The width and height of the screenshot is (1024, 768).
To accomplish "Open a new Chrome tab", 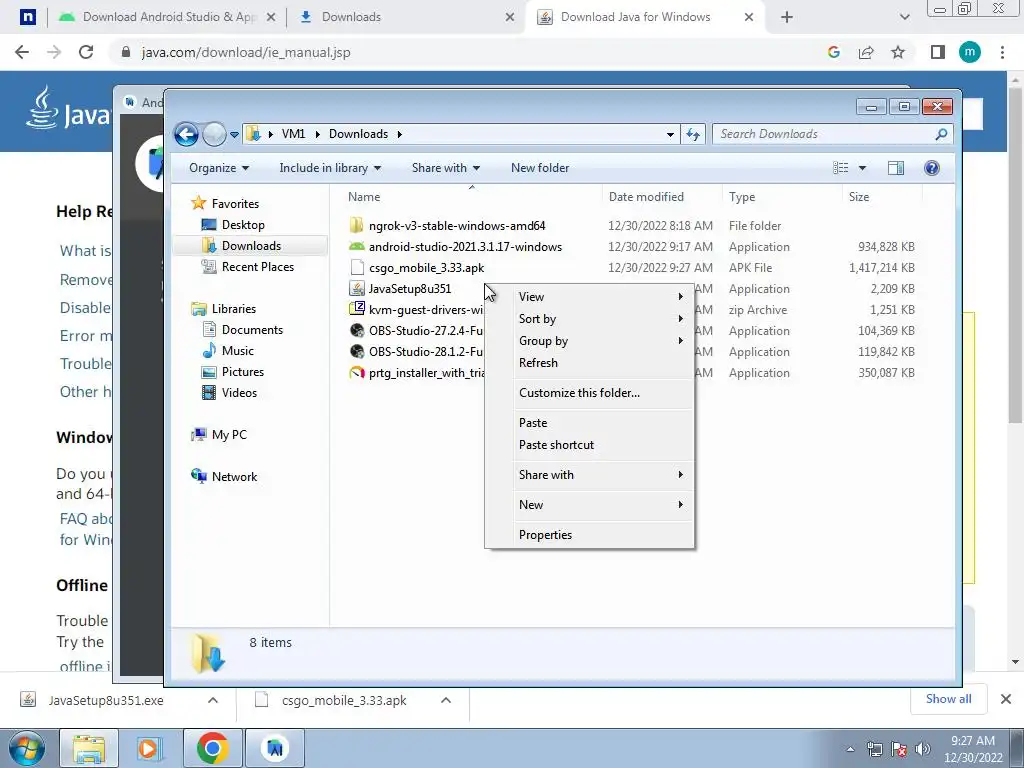I will tap(787, 17).
